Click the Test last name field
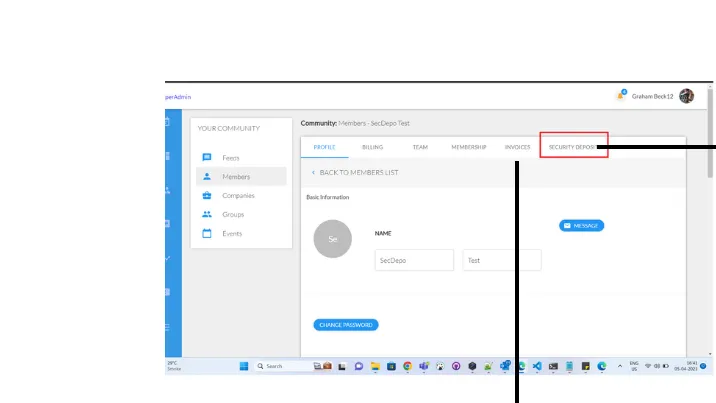The width and height of the screenshot is (716, 403). coord(502,260)
